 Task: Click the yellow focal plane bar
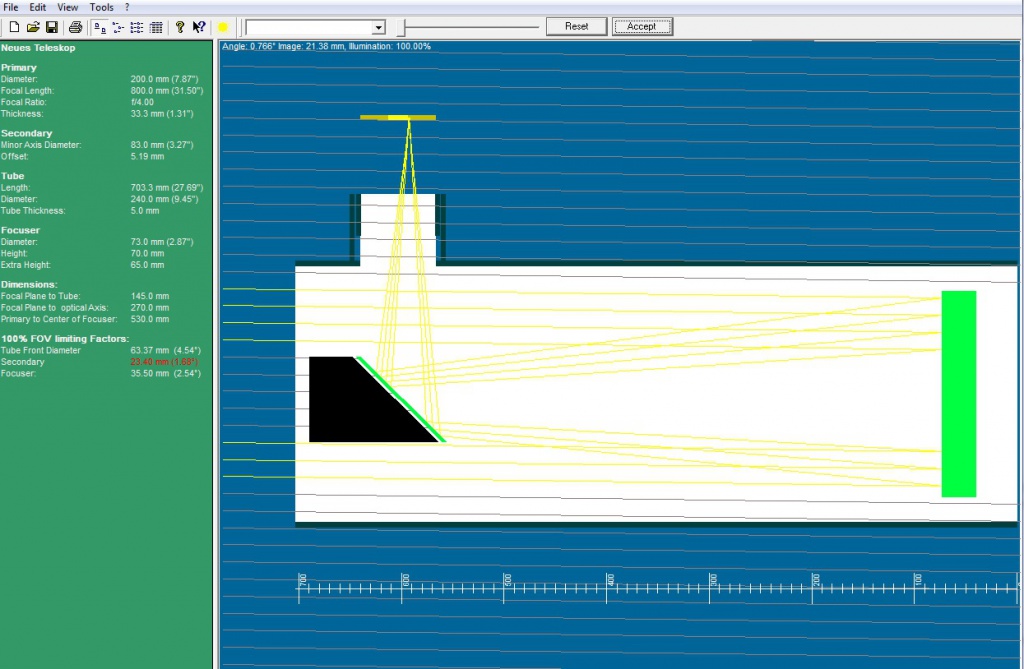[398, 118]
